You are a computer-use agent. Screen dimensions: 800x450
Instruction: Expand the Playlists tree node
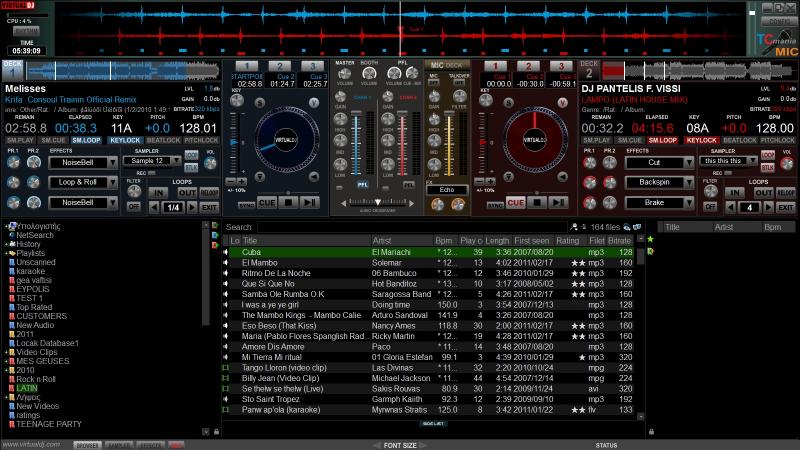(x=7, y=253)
